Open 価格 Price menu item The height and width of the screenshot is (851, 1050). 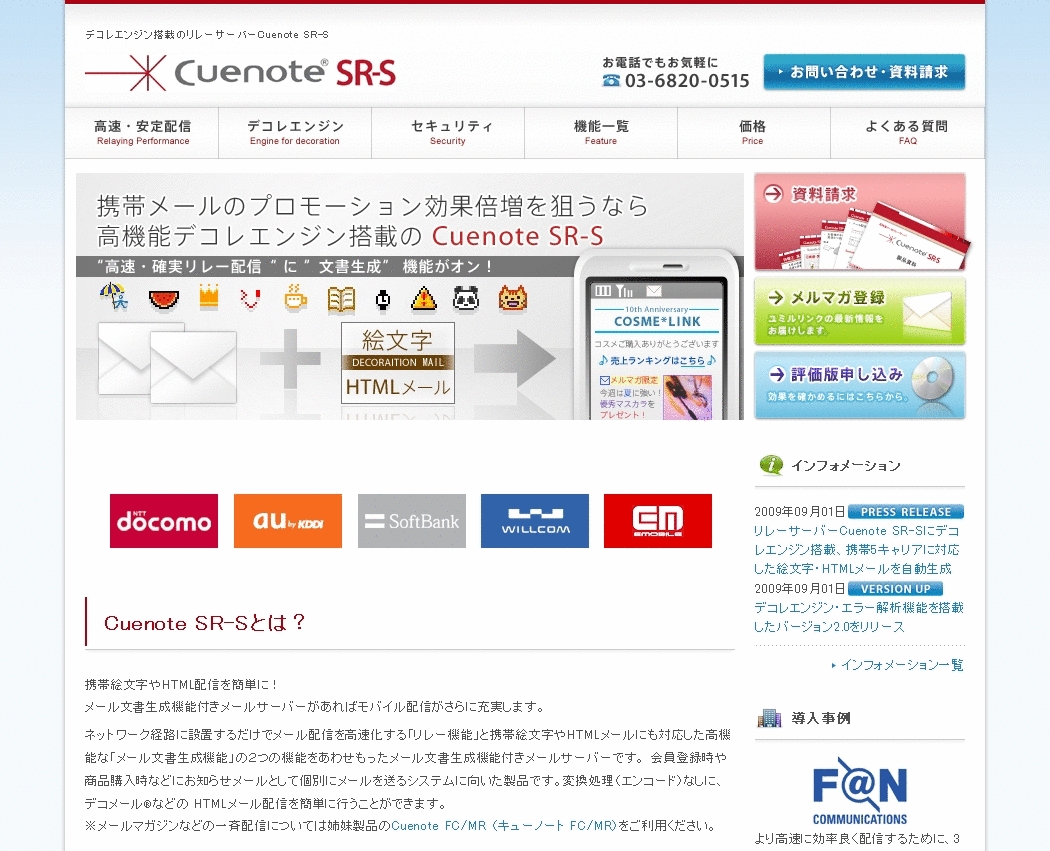click(x=753, y=133)
